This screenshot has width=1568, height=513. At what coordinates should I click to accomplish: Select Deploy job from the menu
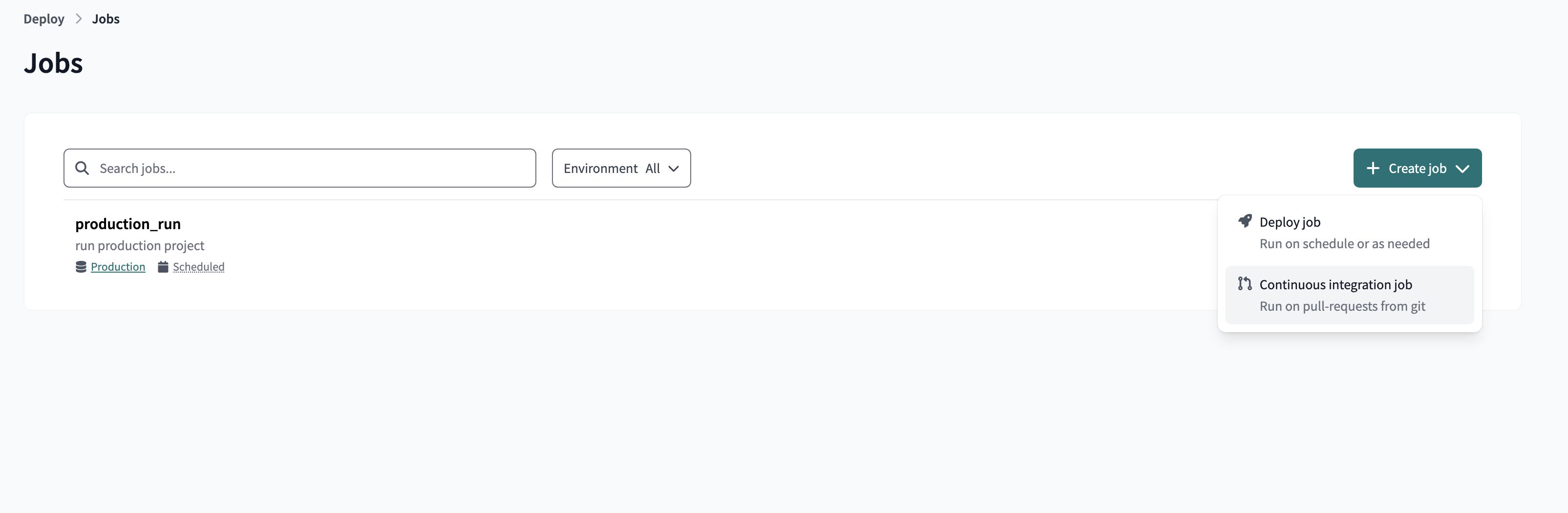[x=1350, y=233]
